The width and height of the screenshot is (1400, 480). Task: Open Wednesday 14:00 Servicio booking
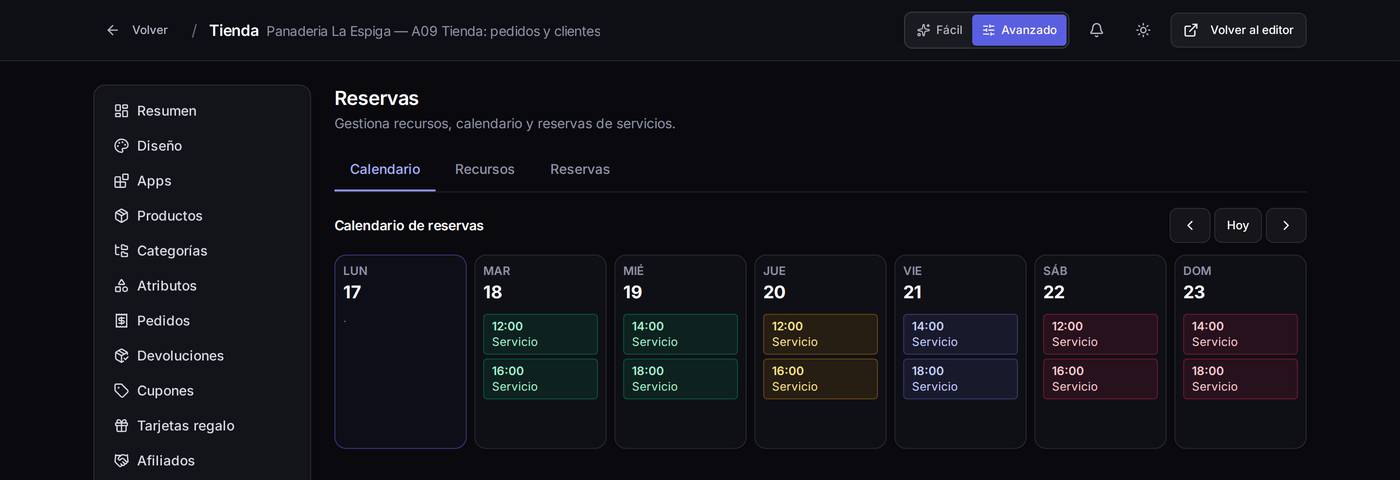680,334
